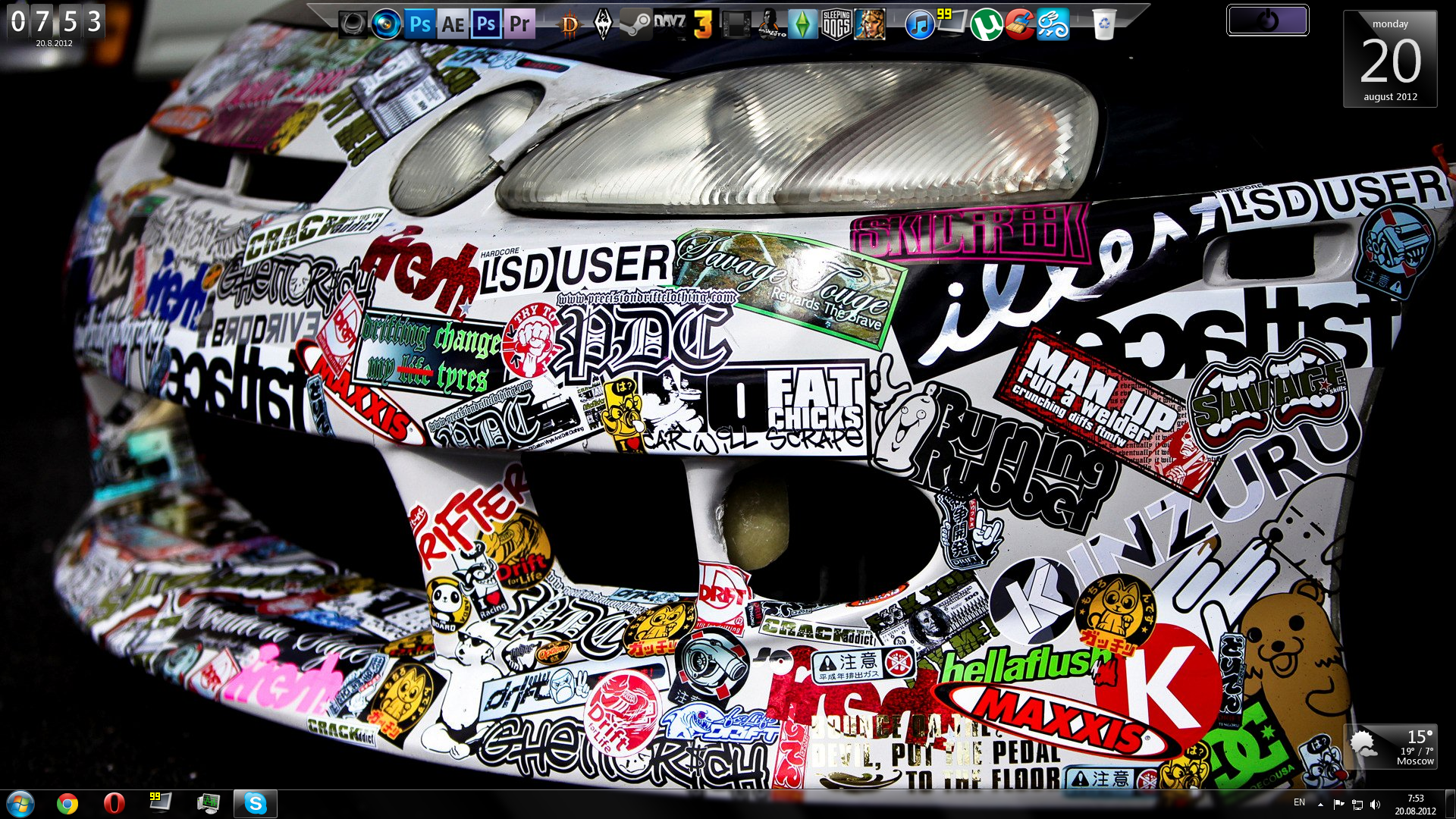Switch to the Skype taskbar window

pos(256,803)
